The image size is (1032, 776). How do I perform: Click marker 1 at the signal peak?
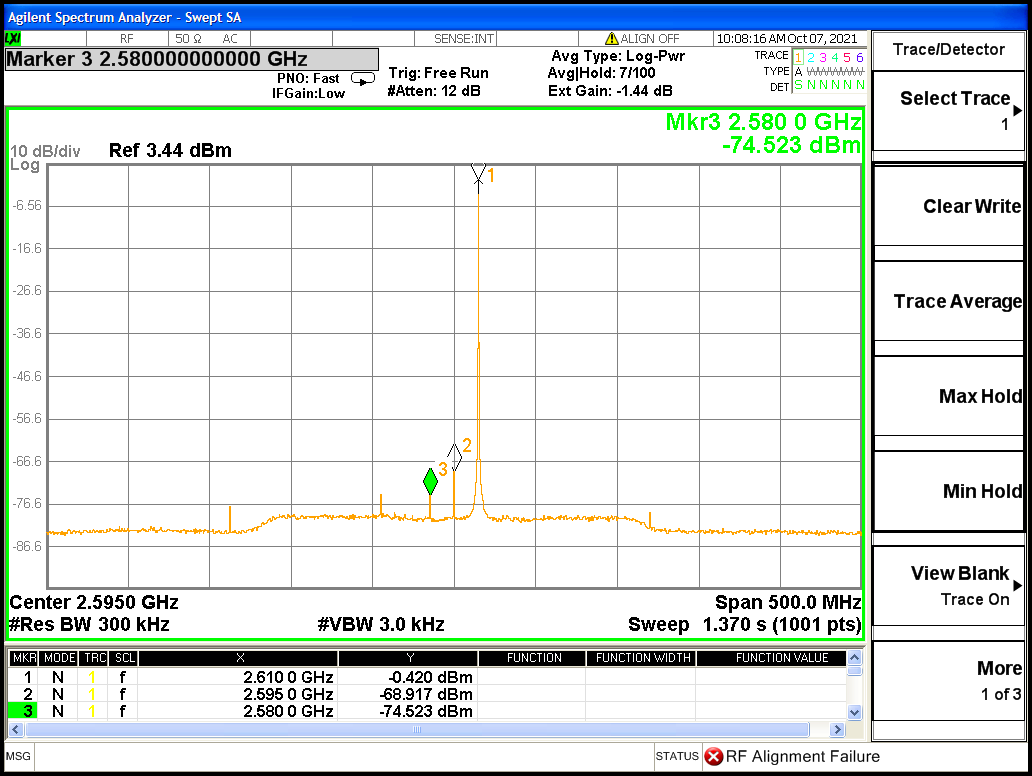479,174
